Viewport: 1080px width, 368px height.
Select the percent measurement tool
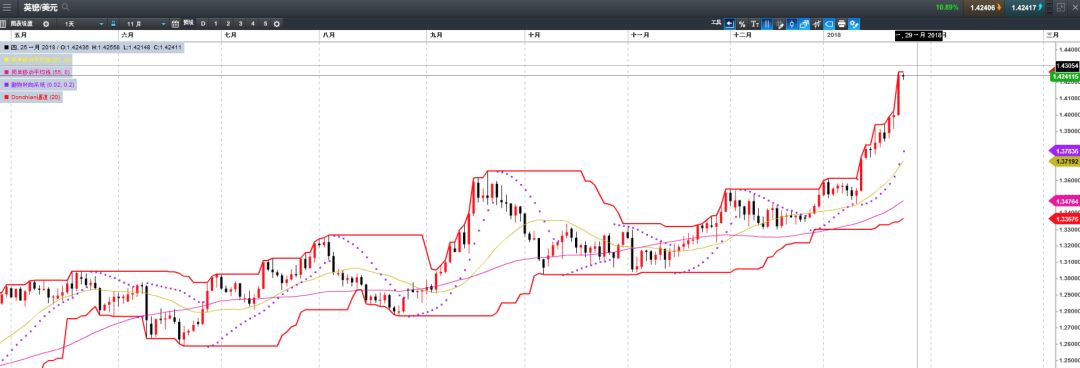click(x=742, y=24)
